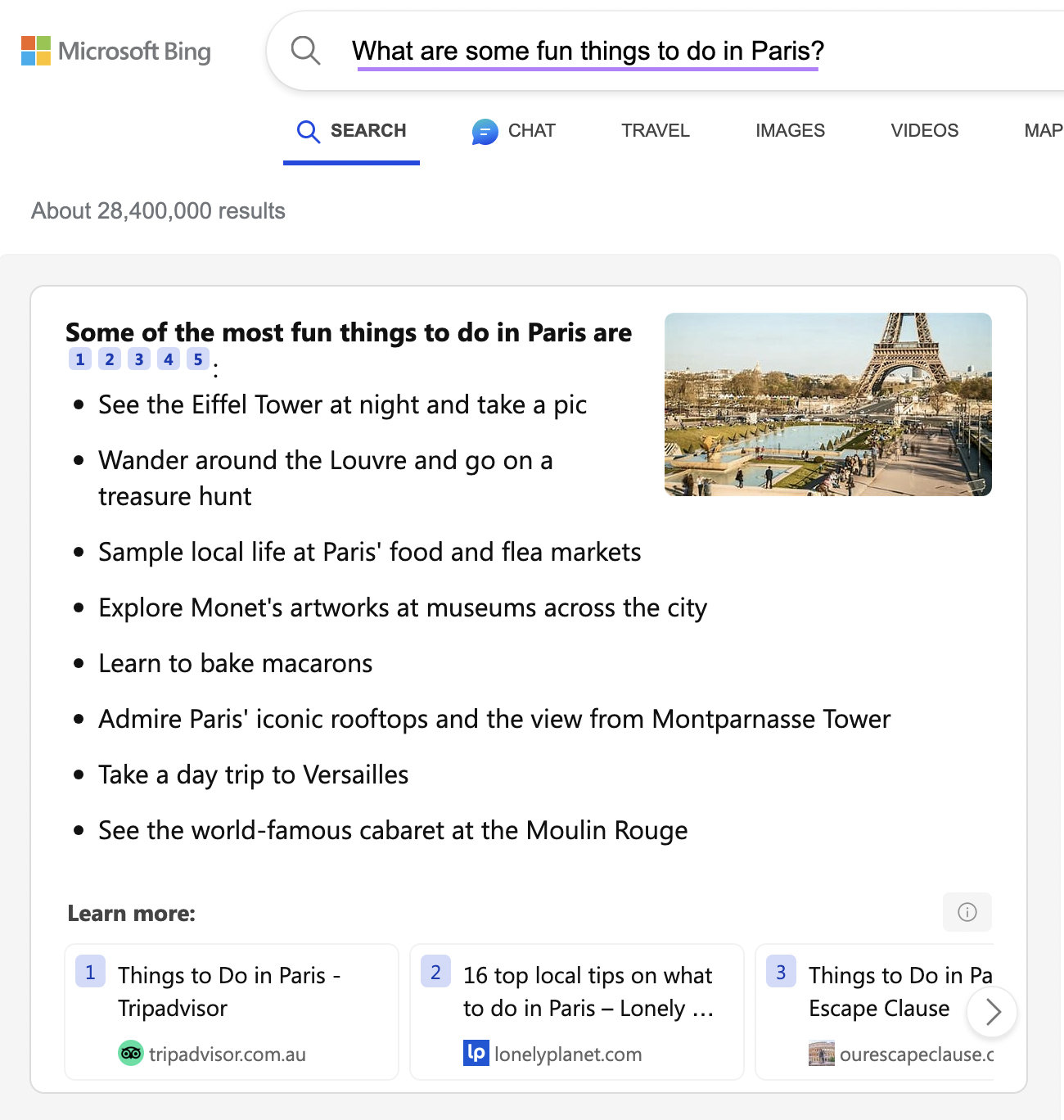
Task: Click the Microsoft Bing logo
Action: pyautogui.click(x=115, y=51)
